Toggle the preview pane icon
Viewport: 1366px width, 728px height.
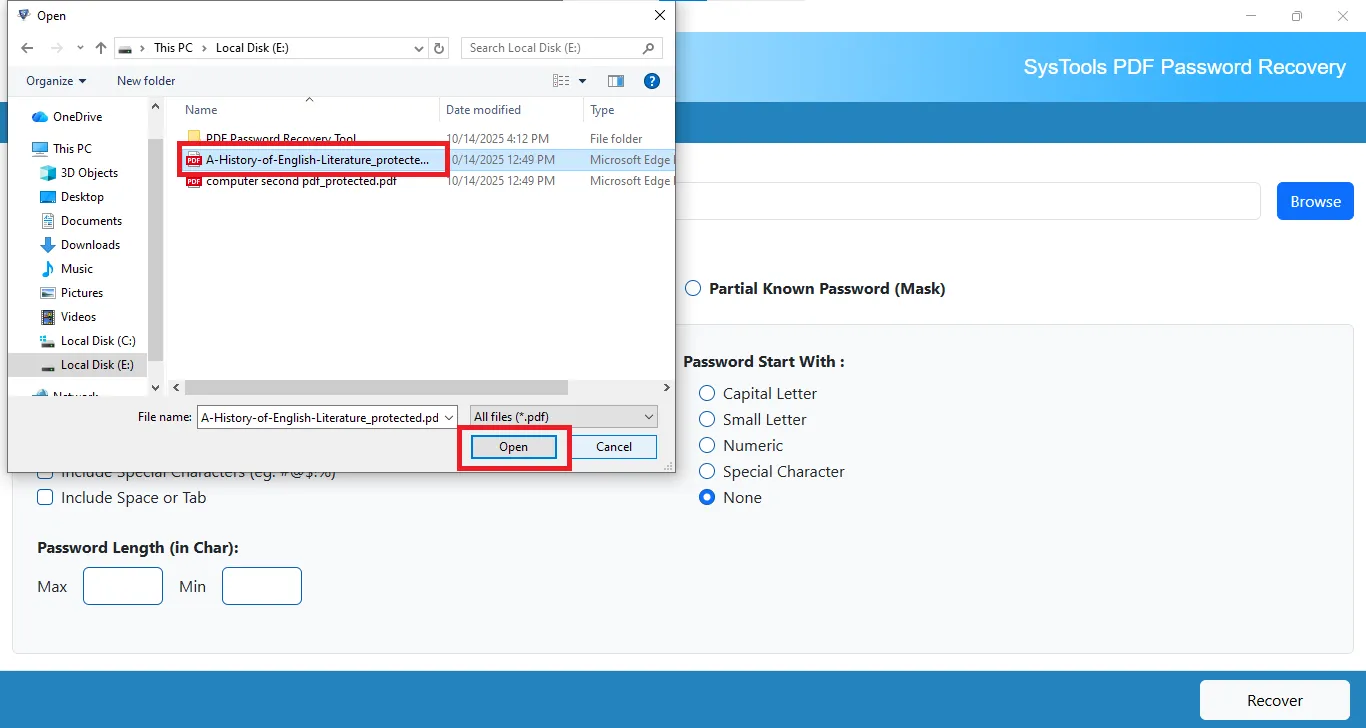pos(616,81)
